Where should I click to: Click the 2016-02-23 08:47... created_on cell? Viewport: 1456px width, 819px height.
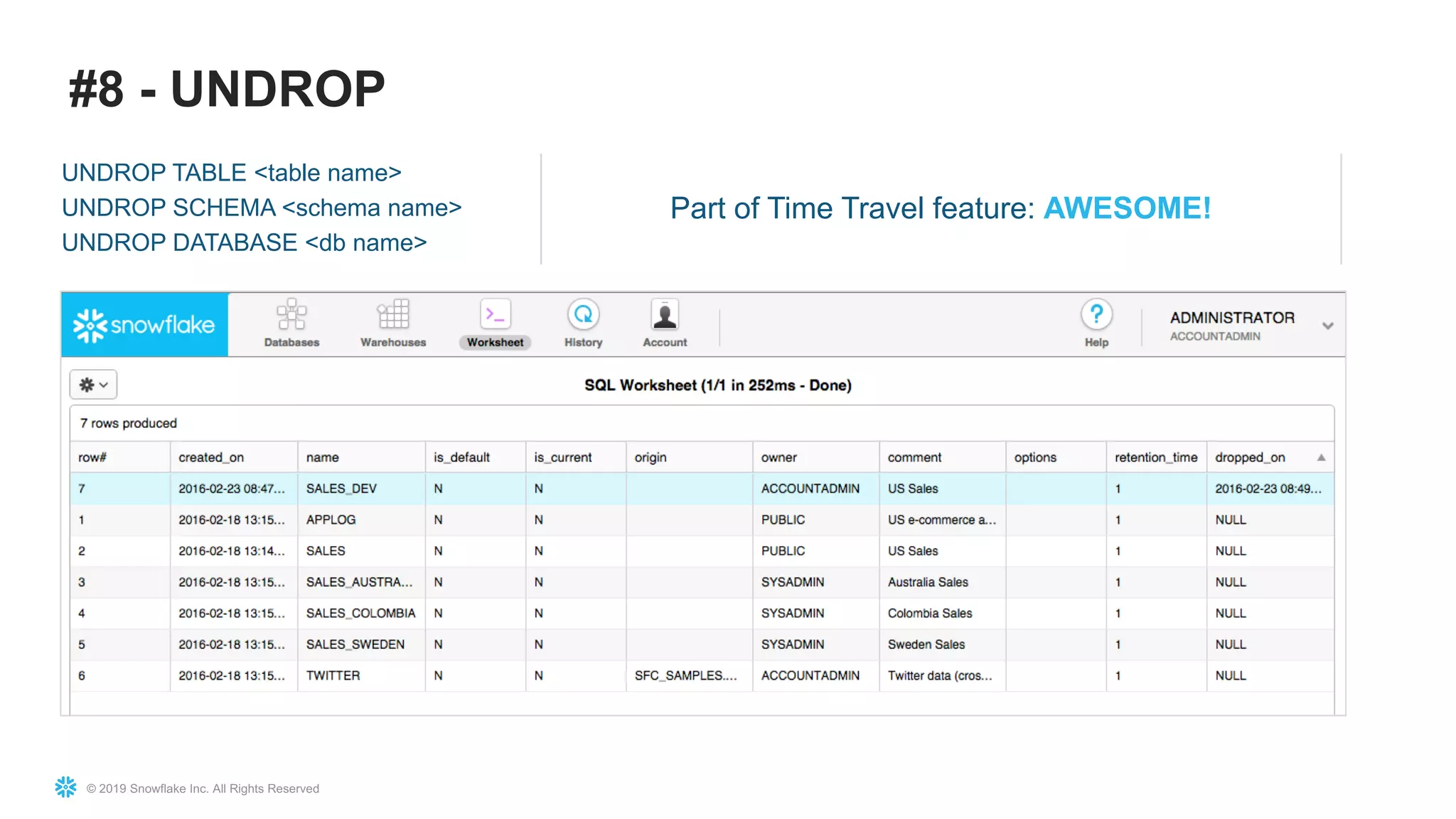[x=234, y=488]
